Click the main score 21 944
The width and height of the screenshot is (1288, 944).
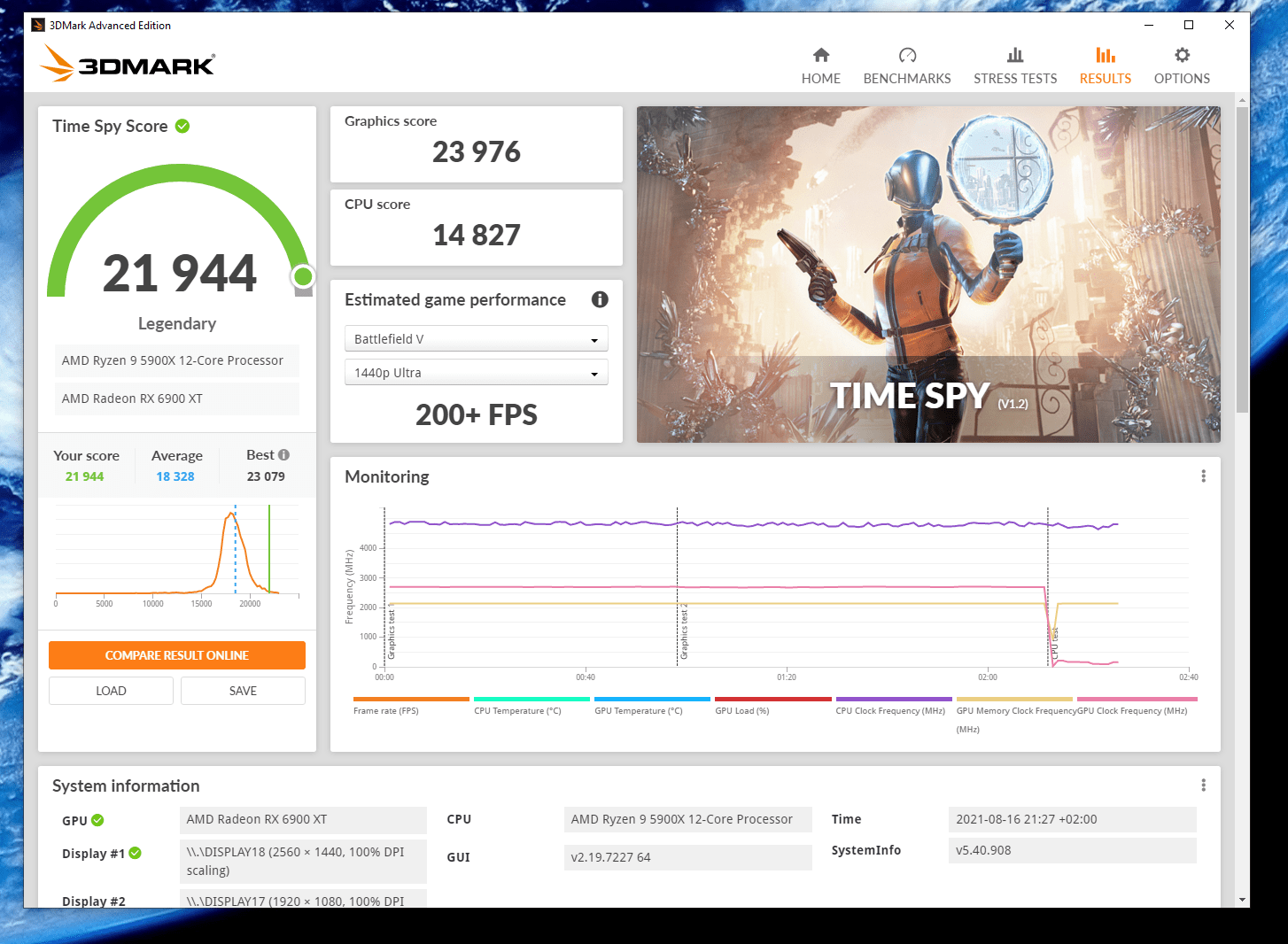180,273
